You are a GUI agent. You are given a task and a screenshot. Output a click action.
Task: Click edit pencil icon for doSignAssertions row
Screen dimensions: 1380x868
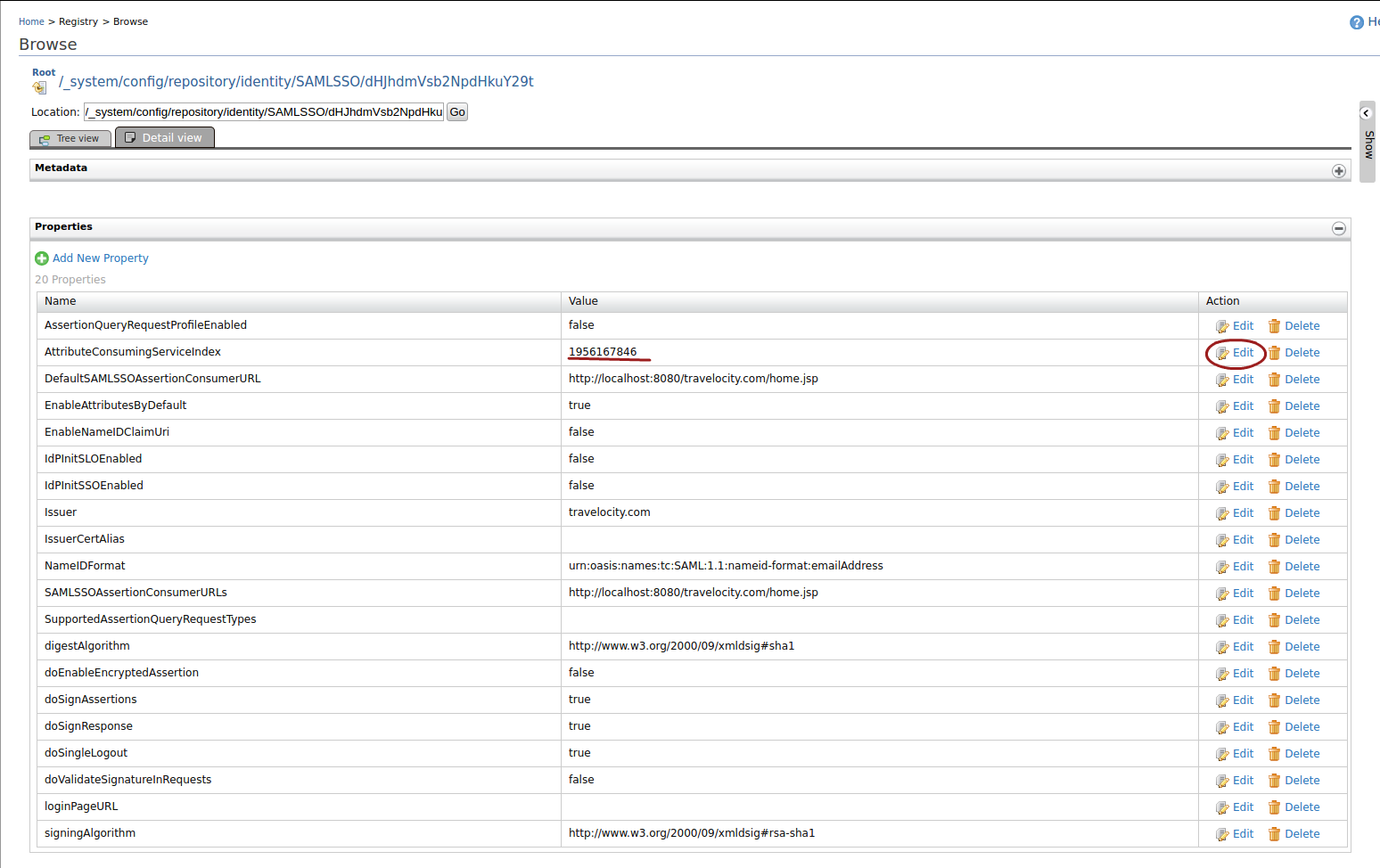click(1222, 700)
